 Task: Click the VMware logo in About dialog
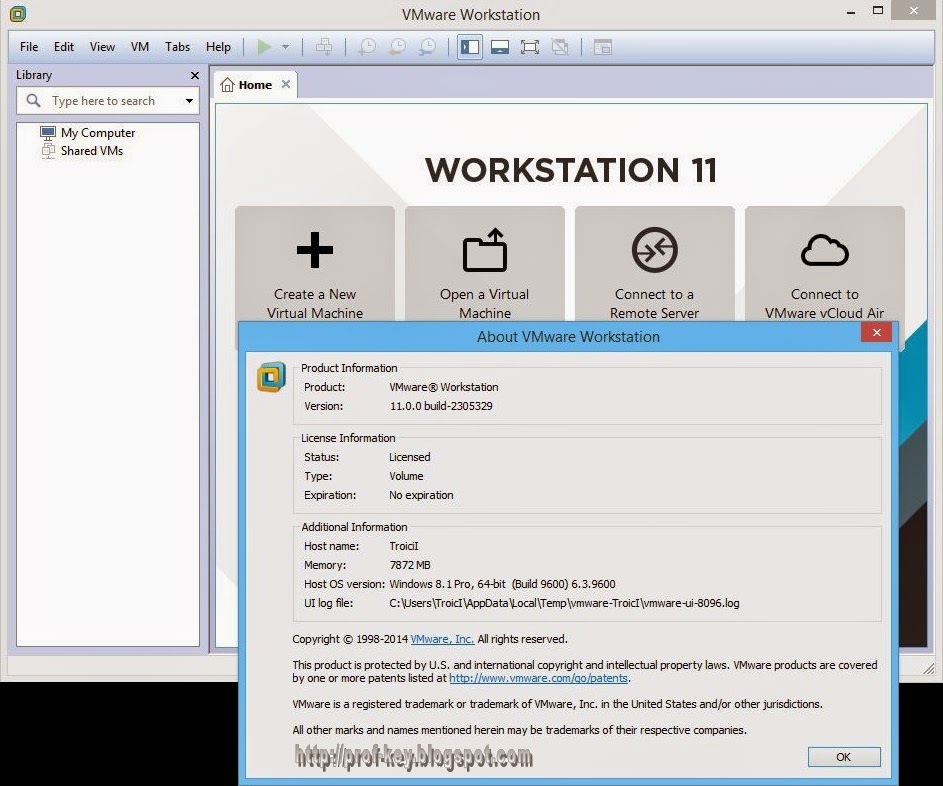coord(271,377)
